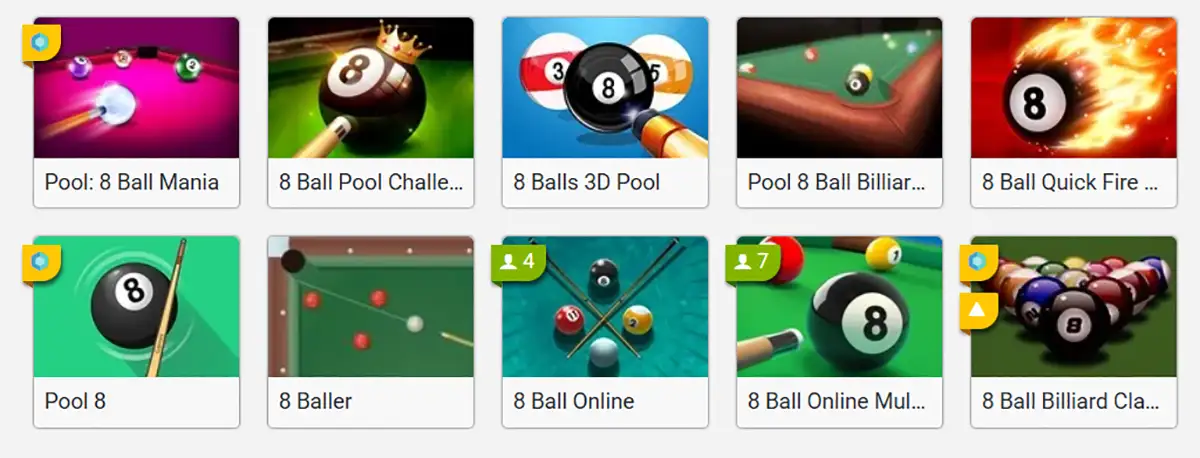The height and width of the screenshot is (458, 1200).
Task: Click the hexagon badge on Pool: 8 Ball Mania
Action: tap(42, 43)
